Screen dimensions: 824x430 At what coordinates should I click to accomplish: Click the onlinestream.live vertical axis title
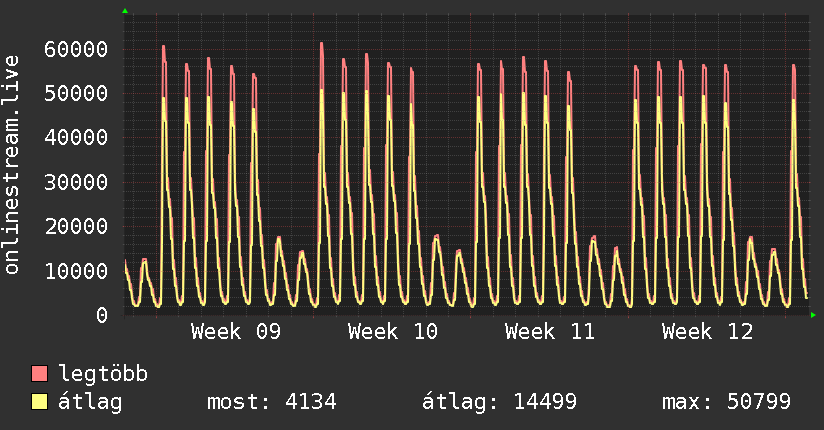[x=11, y=165]
